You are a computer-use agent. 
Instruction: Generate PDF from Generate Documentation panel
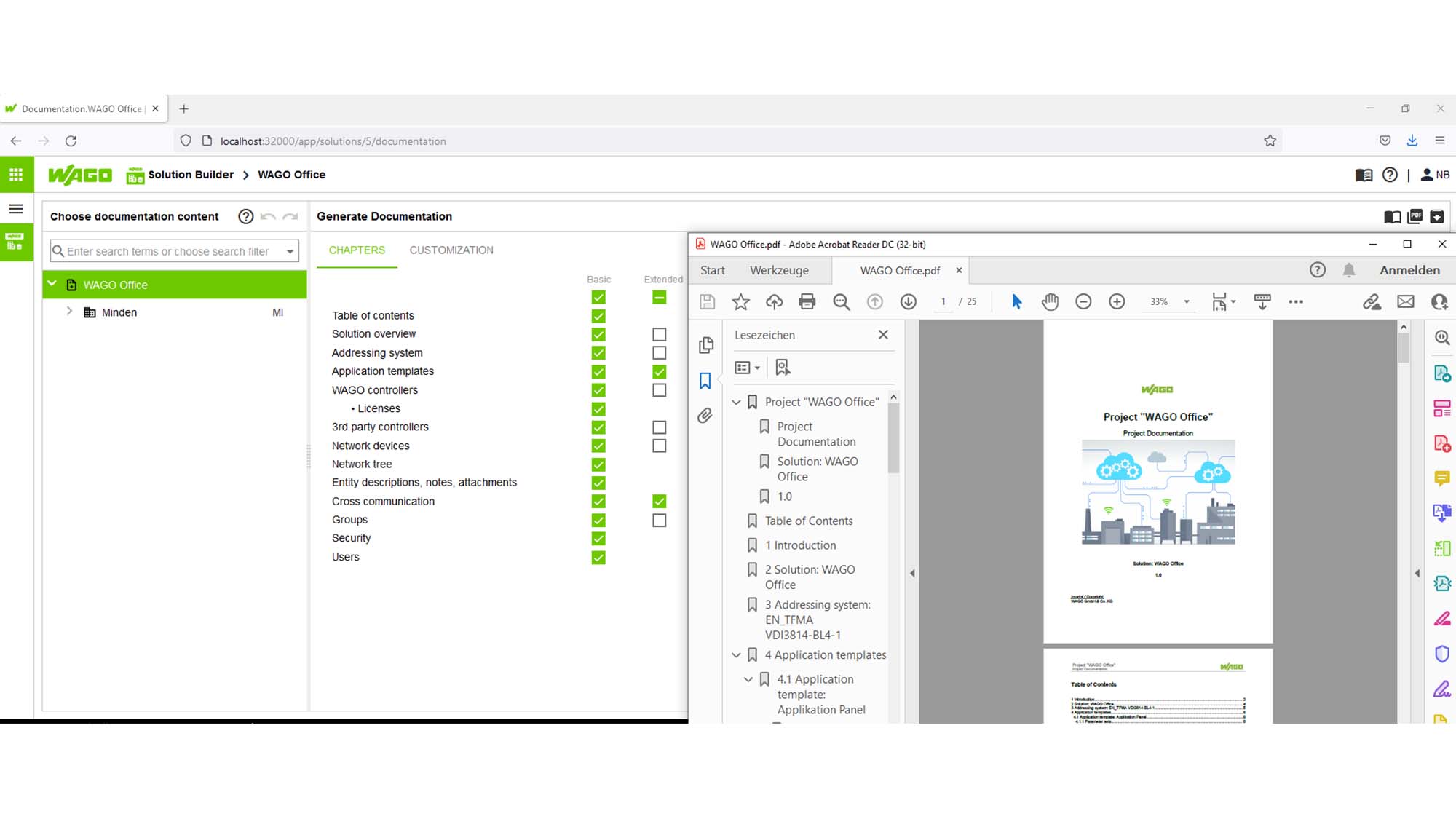[1415, 216]
